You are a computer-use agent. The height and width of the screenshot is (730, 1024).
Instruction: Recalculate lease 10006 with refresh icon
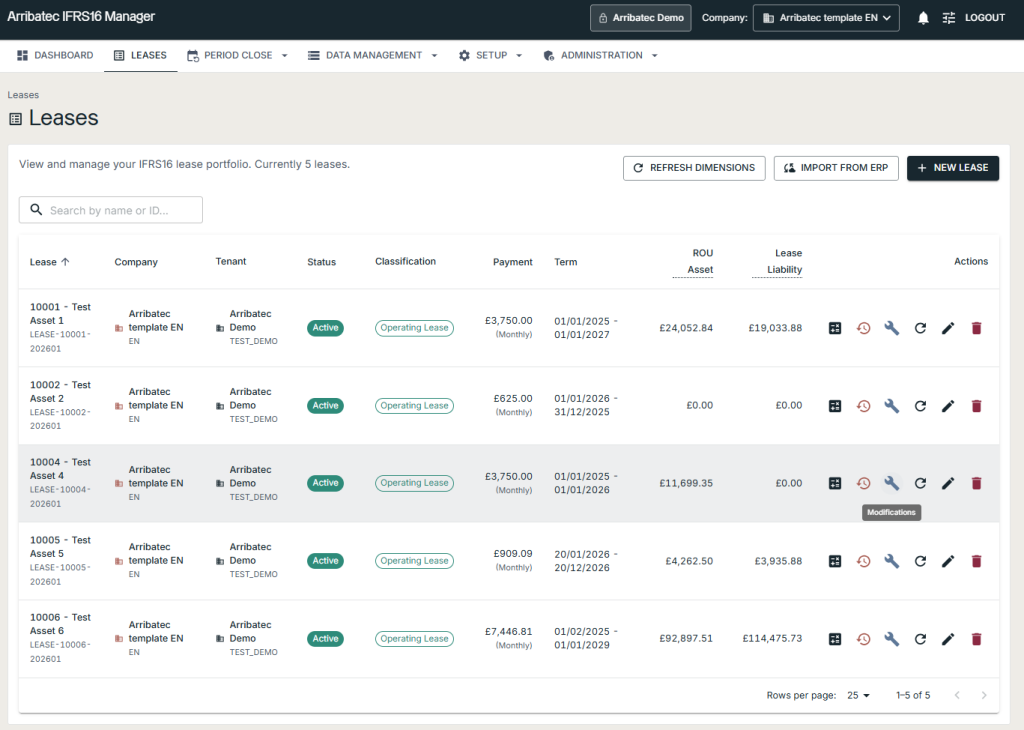[920, 639]
